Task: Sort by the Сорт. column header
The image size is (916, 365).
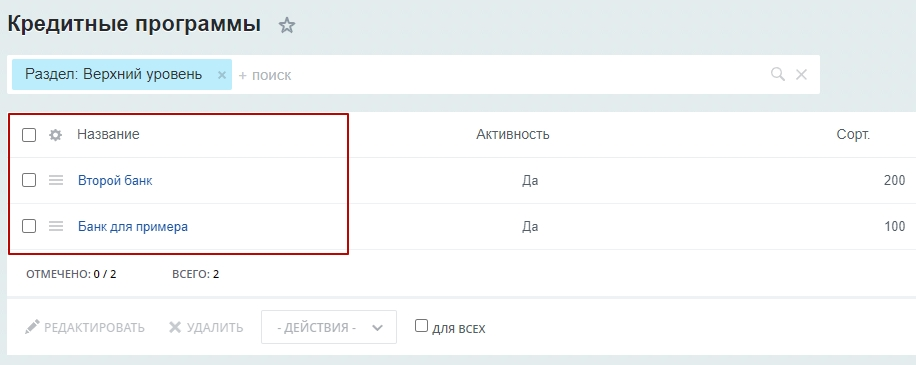Action: (853, 134)
